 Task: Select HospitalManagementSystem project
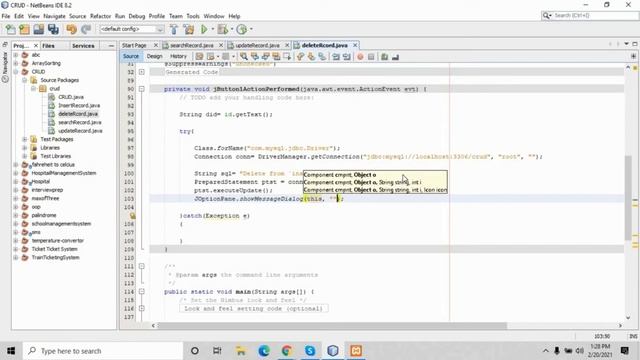click(x=64, y=173)
